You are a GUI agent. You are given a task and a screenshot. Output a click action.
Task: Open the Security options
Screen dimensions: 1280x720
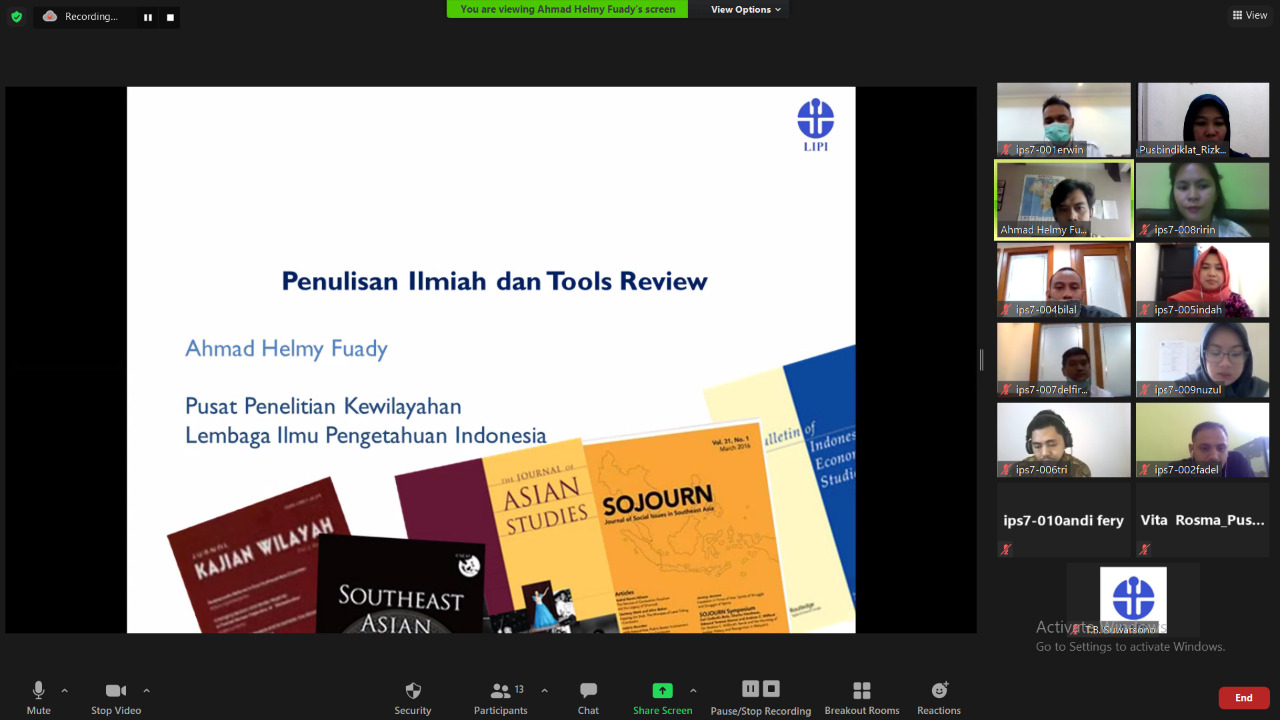coord(412,697)
